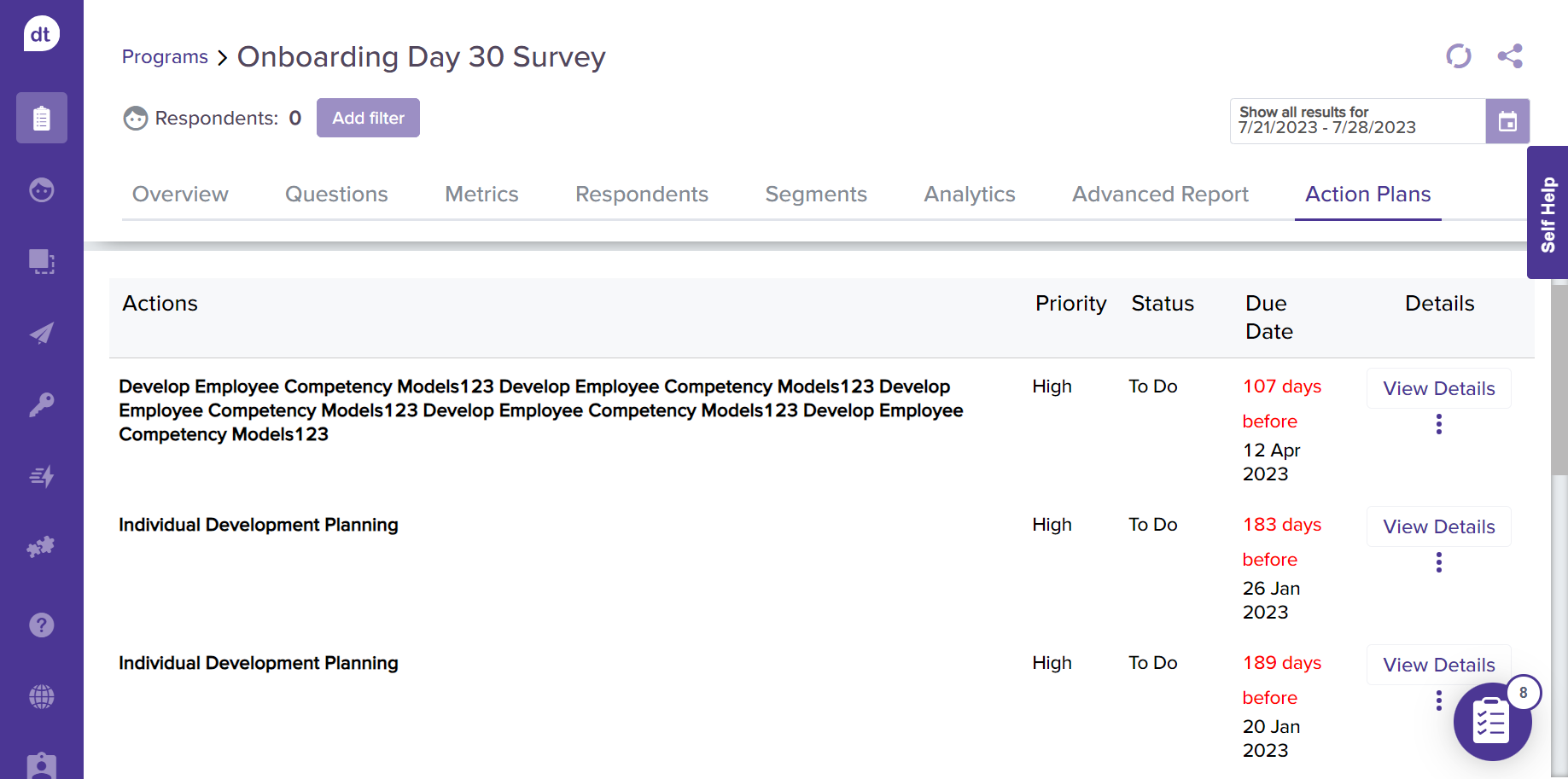Image resolution: width=1568 pixels, height=779 pixels.
Task: Open the clipboard surveys icon in sidebar
Action: click(x=41, y=118)
